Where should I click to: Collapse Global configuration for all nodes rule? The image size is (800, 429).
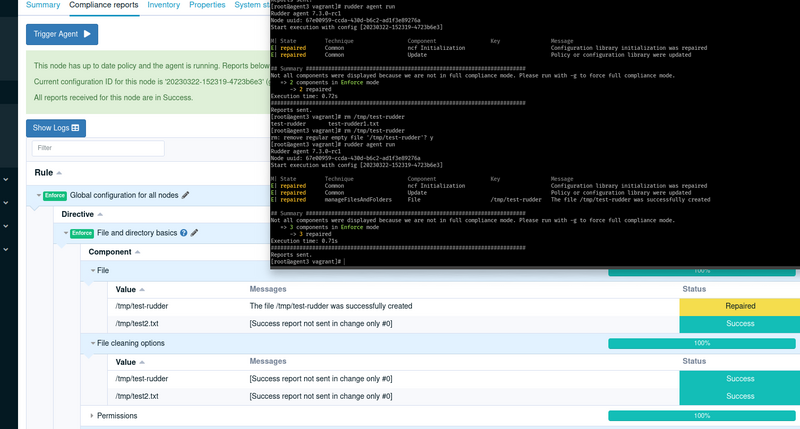pos(39,195)
